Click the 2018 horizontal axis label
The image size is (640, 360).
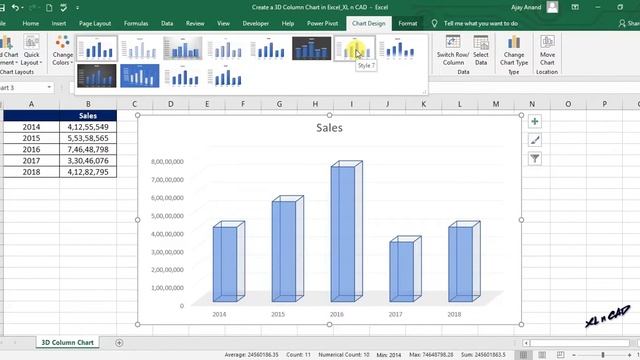(454, 314)
